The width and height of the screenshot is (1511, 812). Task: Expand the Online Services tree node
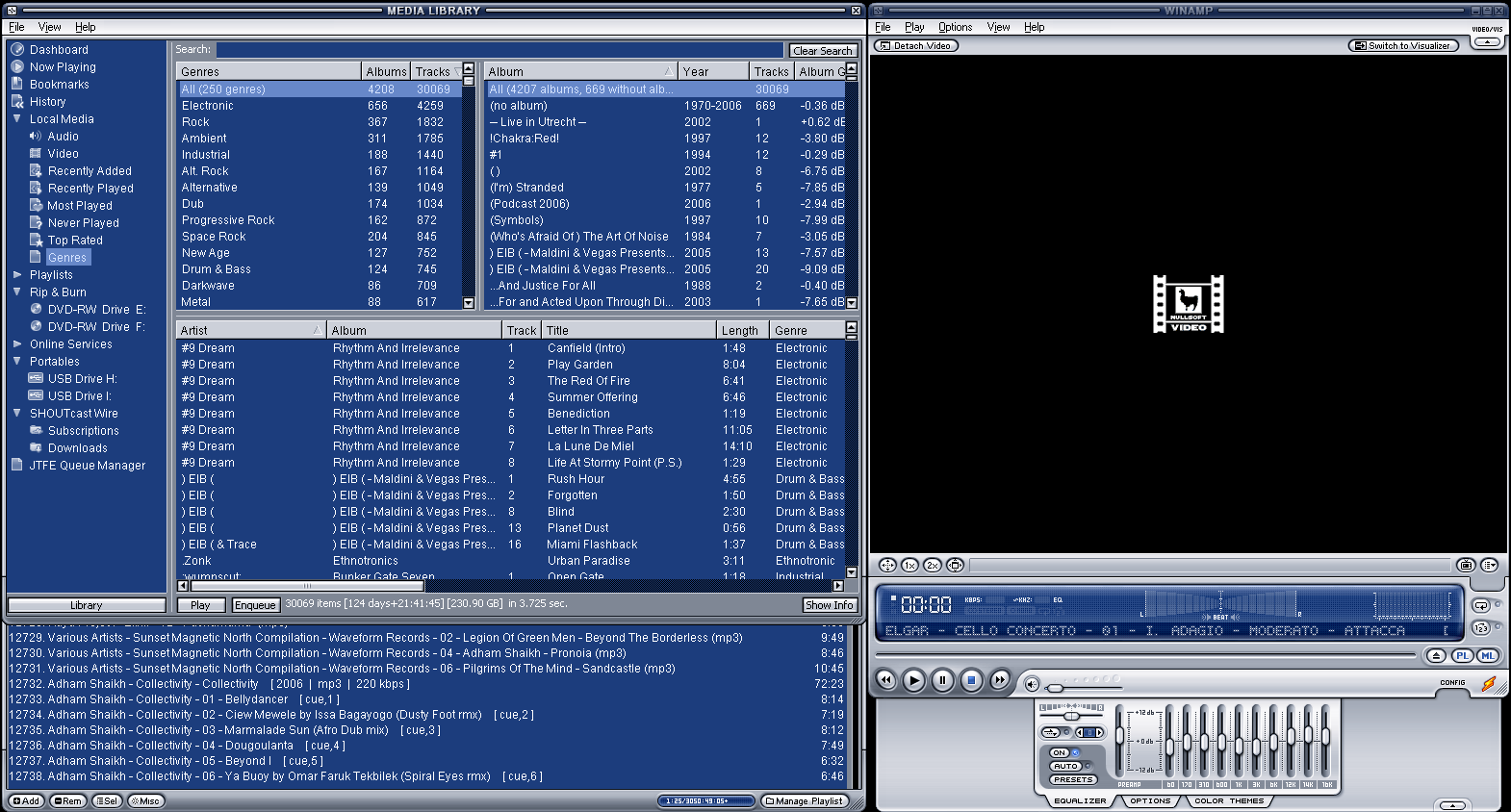[17, 344]
